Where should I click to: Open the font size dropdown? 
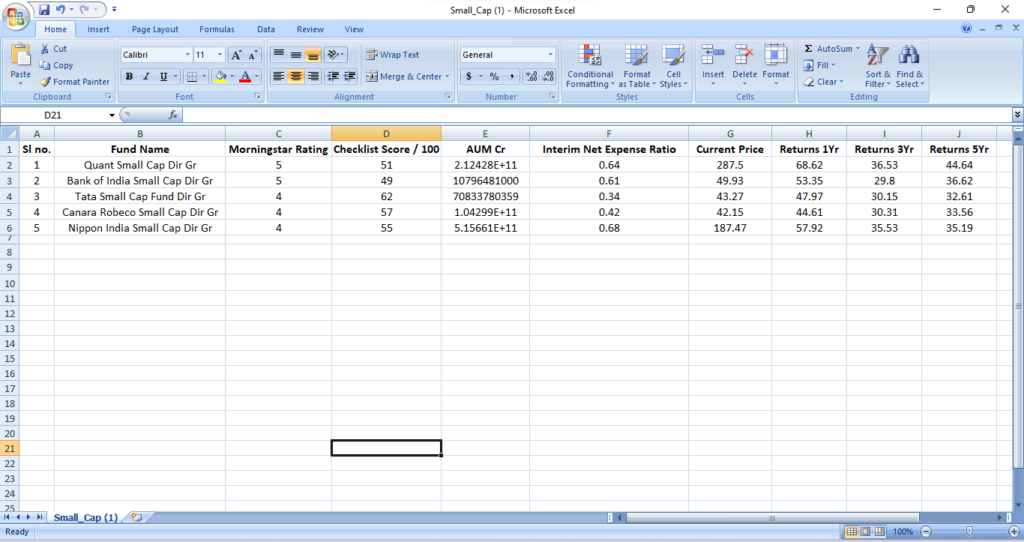(x=220, y=55)
